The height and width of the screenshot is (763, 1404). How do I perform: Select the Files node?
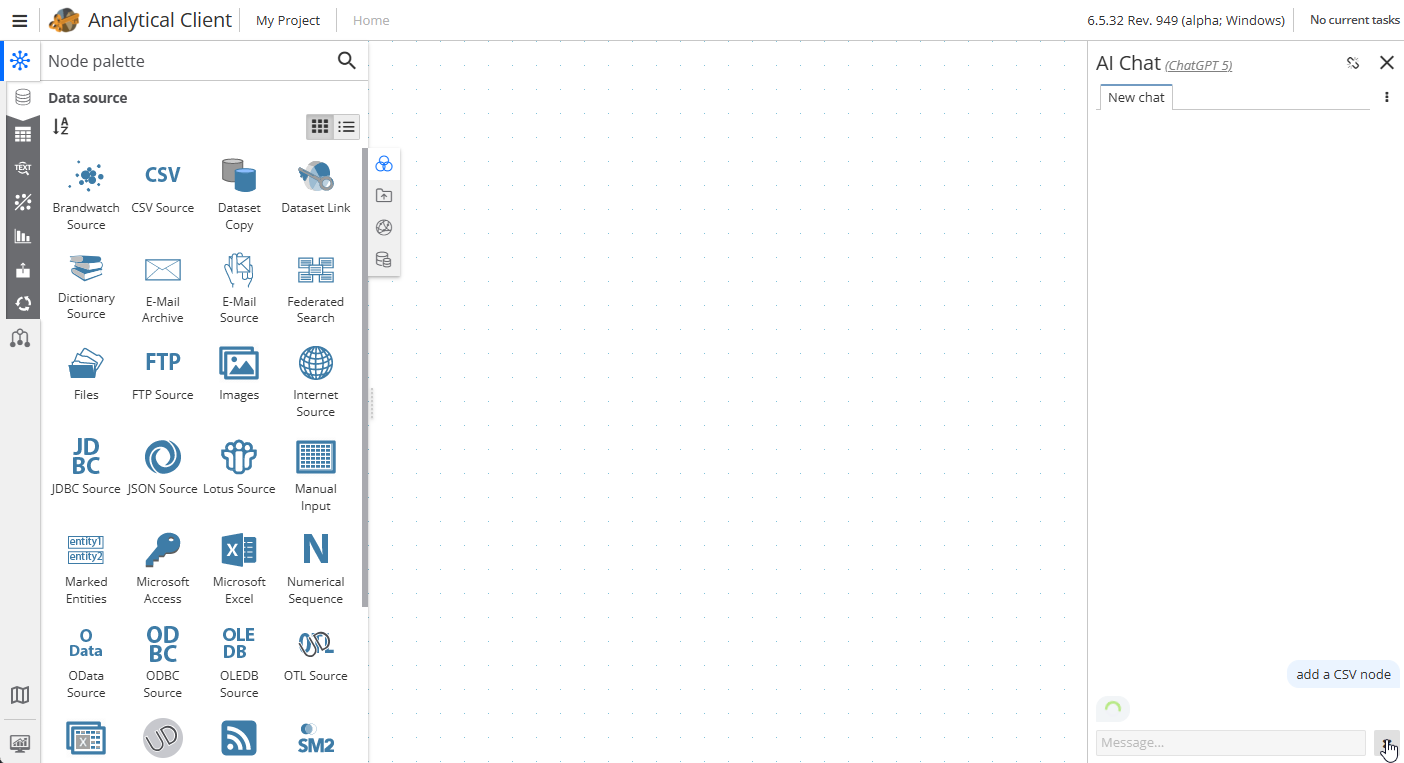pos(86,374)
